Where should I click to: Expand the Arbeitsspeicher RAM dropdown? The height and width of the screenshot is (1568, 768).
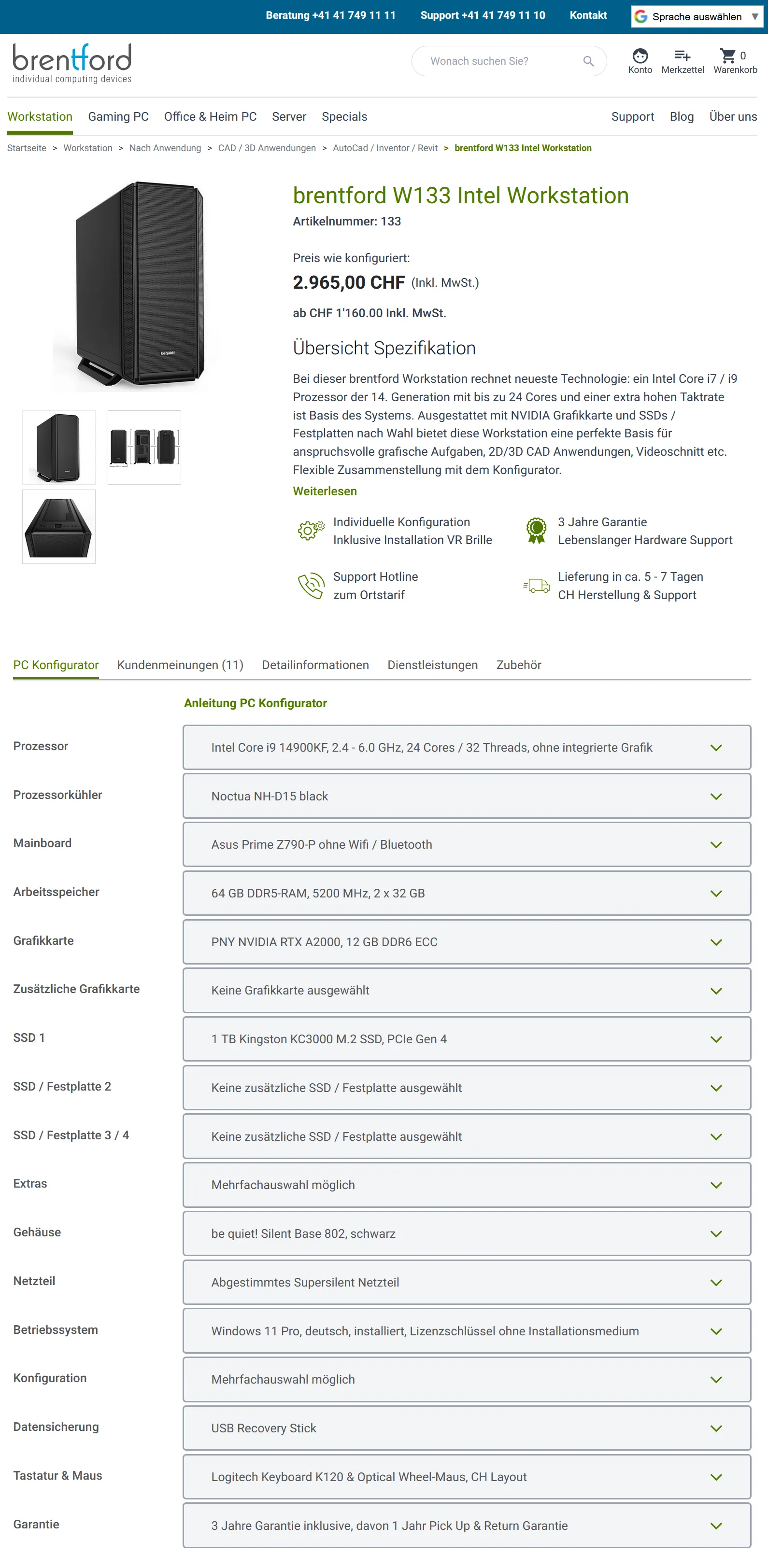coord(467,893)
